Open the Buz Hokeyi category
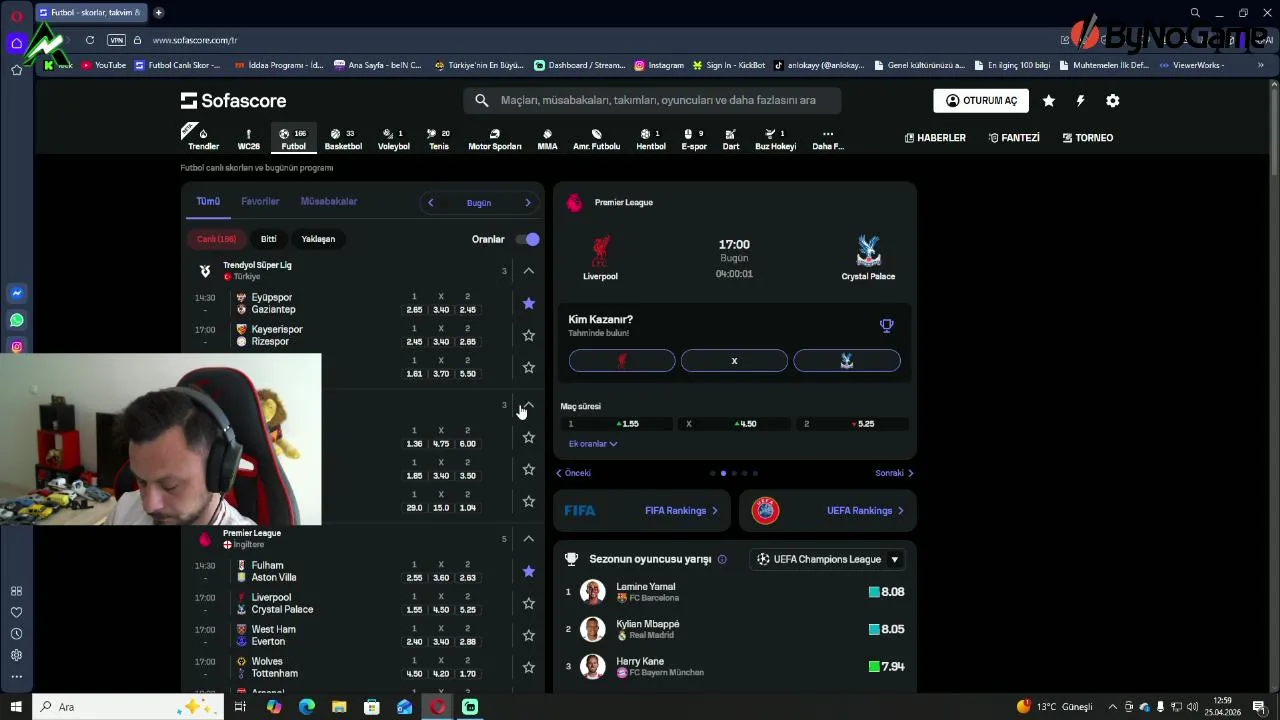1280x720 pixels. tap(776, 139)
